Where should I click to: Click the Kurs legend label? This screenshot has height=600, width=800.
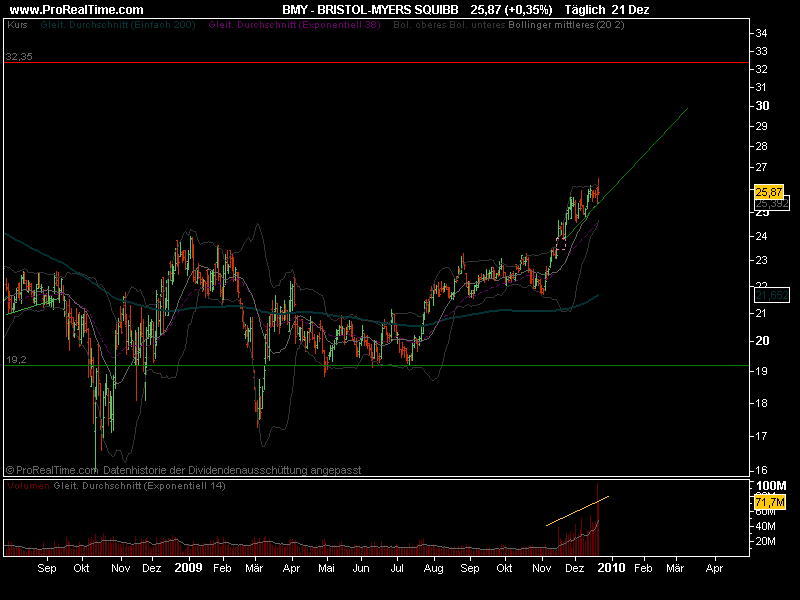click(17, 22)
